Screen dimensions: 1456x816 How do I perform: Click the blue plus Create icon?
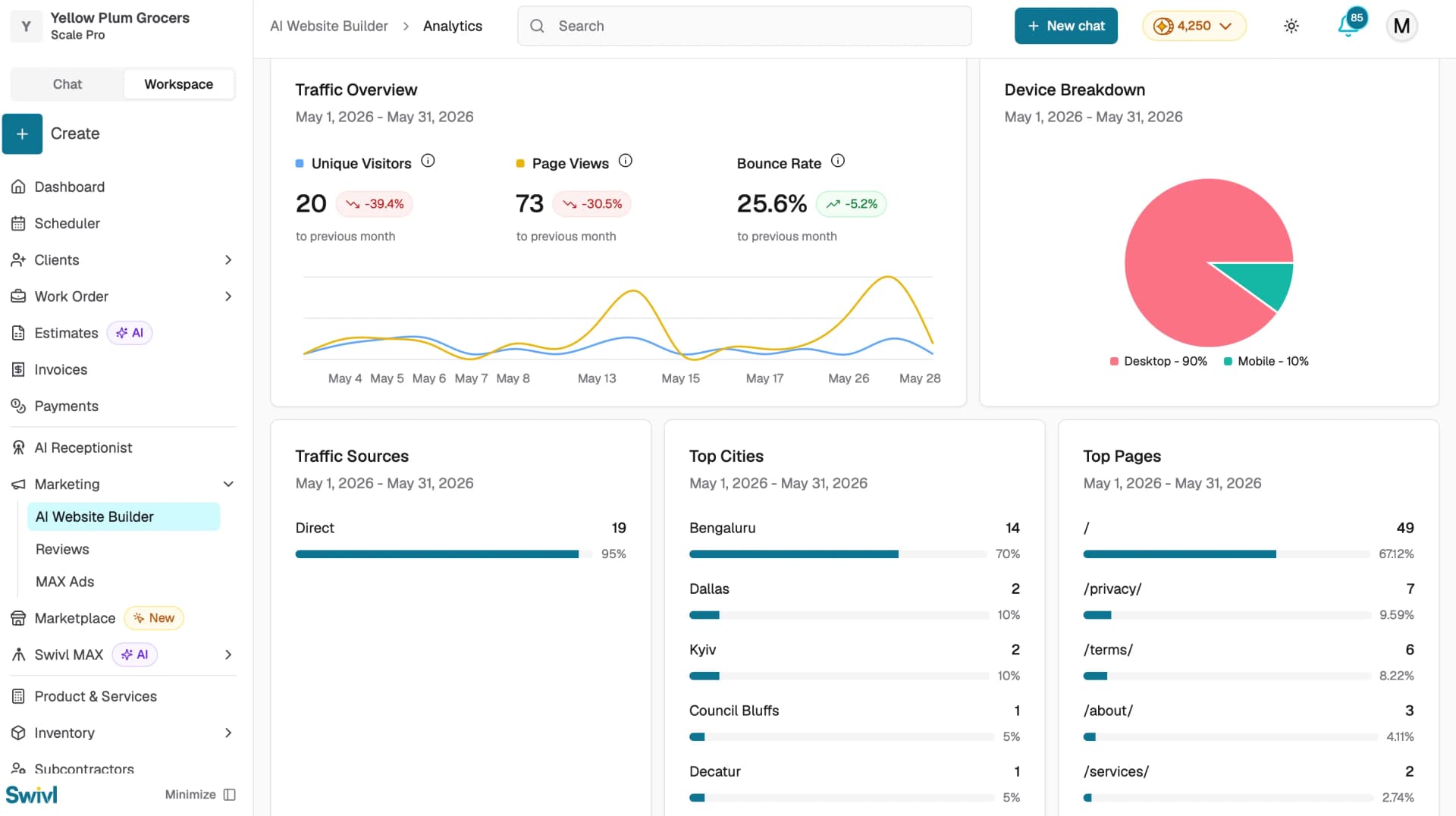(x=22, y=133)
